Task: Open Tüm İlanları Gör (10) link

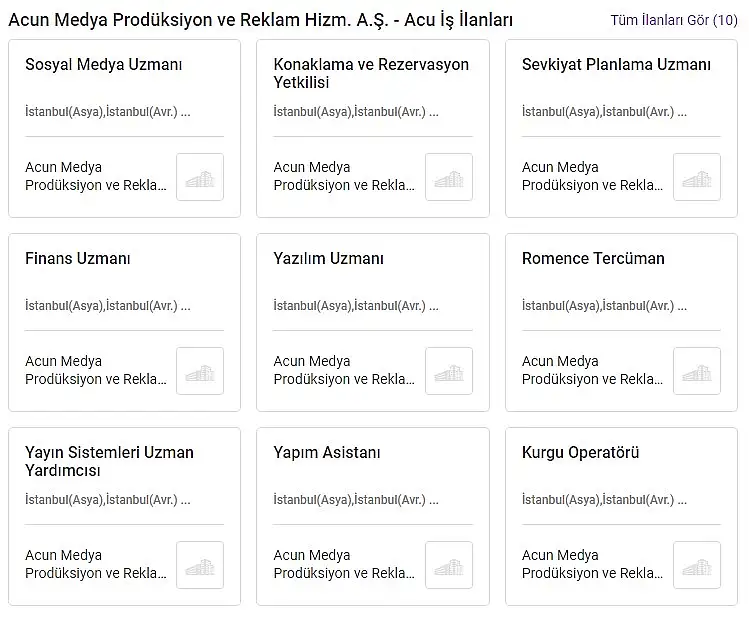Action: 674,20
